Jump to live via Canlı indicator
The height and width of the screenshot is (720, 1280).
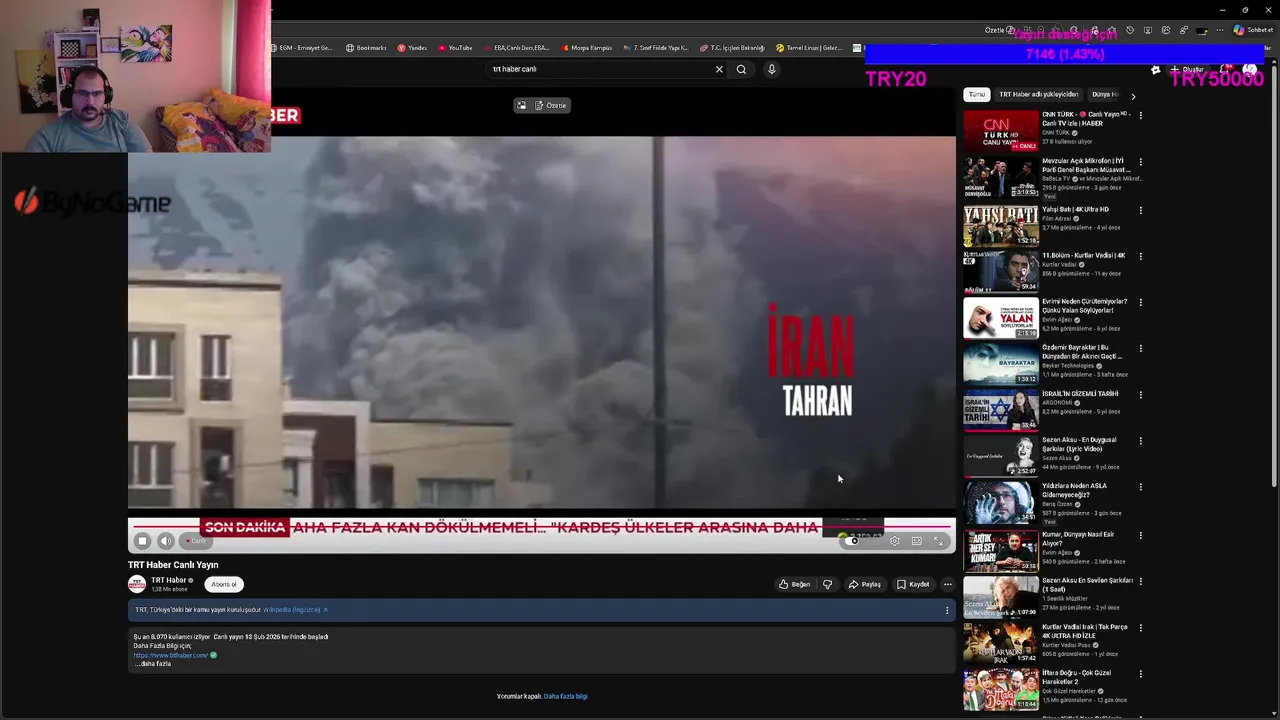pyautogui.click(x=196, y=541)
